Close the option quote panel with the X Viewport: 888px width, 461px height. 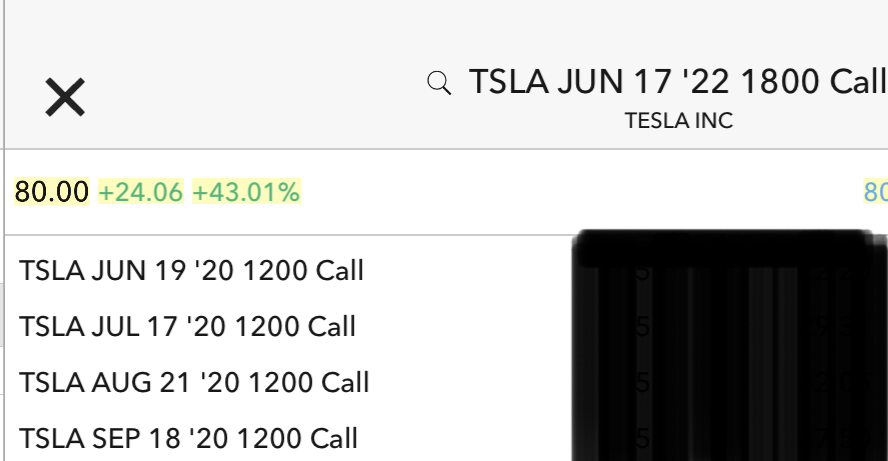click(65, 98)
